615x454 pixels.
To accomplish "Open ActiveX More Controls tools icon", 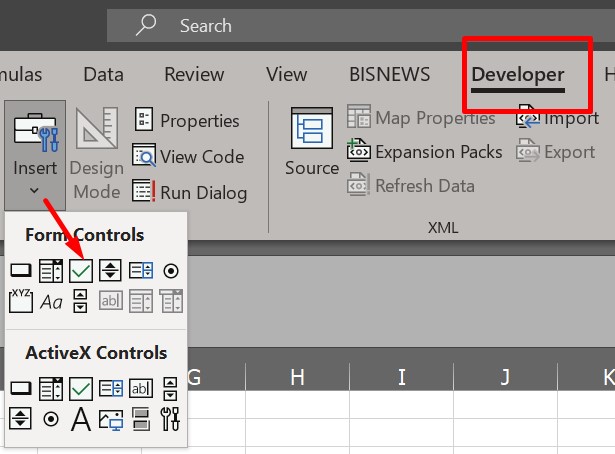I will 171,419.
